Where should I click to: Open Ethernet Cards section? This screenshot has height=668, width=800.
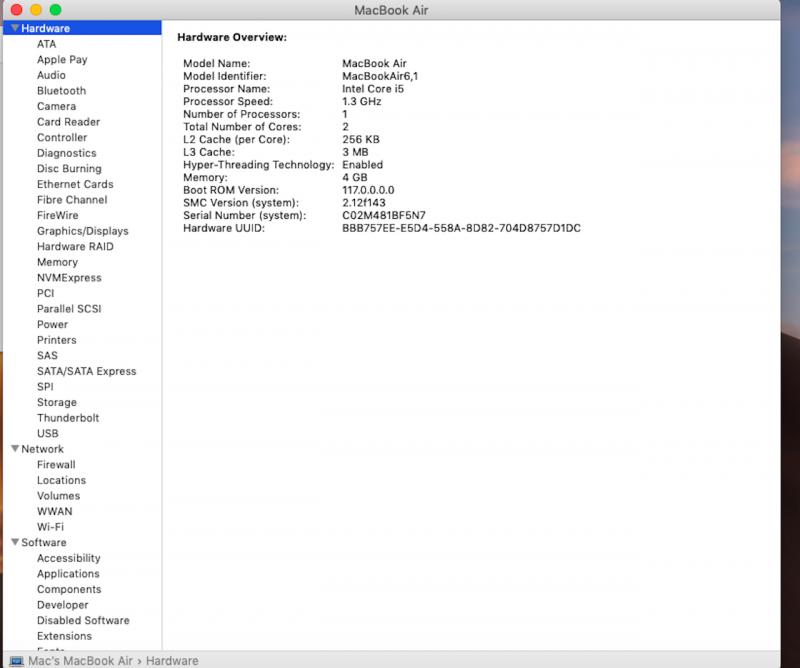tap(75, 184)
